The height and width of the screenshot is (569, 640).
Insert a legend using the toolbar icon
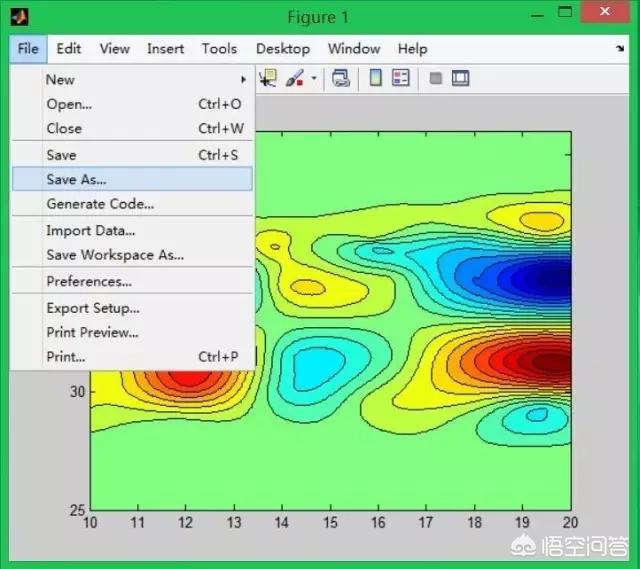[401, 78]
